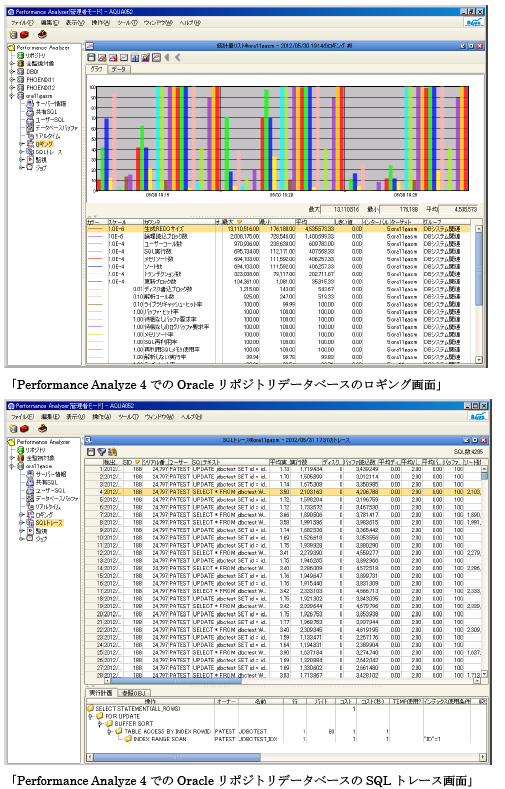Click the SELECT STATEMENT folder icon in the execution plan
The height and width of the screenshot is (789, 505).
click(91, 708)
